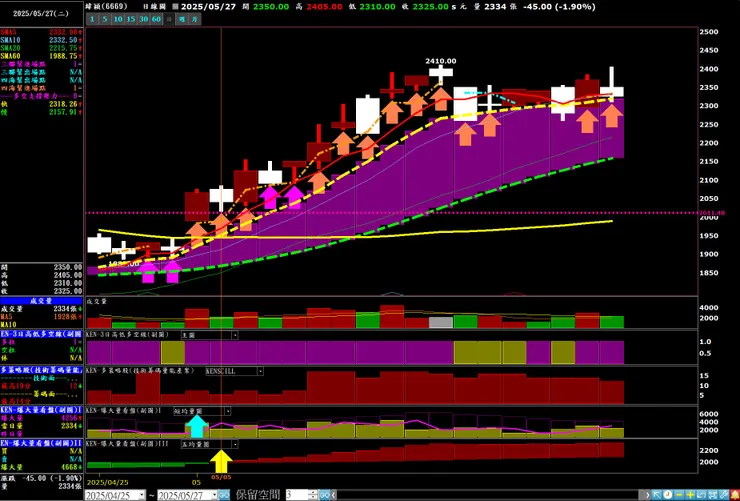Open the end date 2025/05/27 dropdown
Viewport: 740px width, 501px height.
(214, 495)
